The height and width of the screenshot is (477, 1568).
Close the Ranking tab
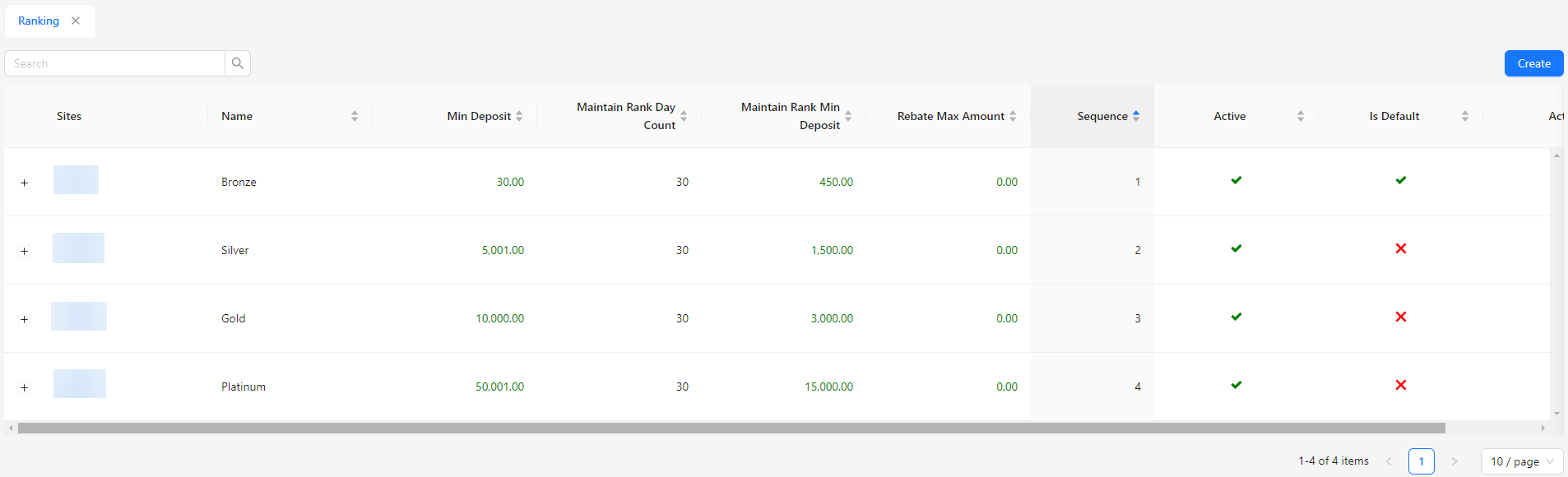[x=76, y=21]
